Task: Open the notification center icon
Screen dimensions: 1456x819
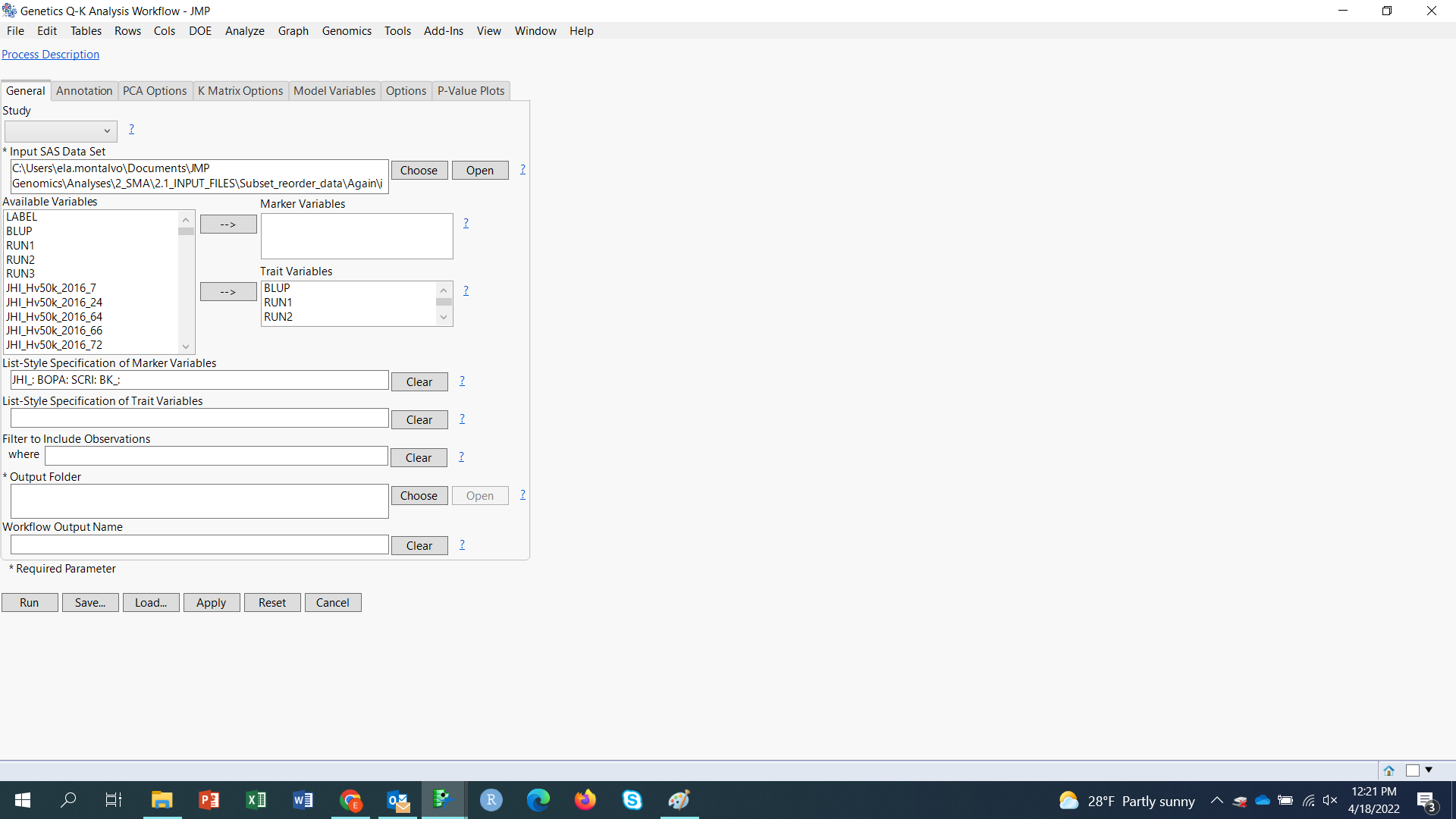Action: (x=1426, y=801)
